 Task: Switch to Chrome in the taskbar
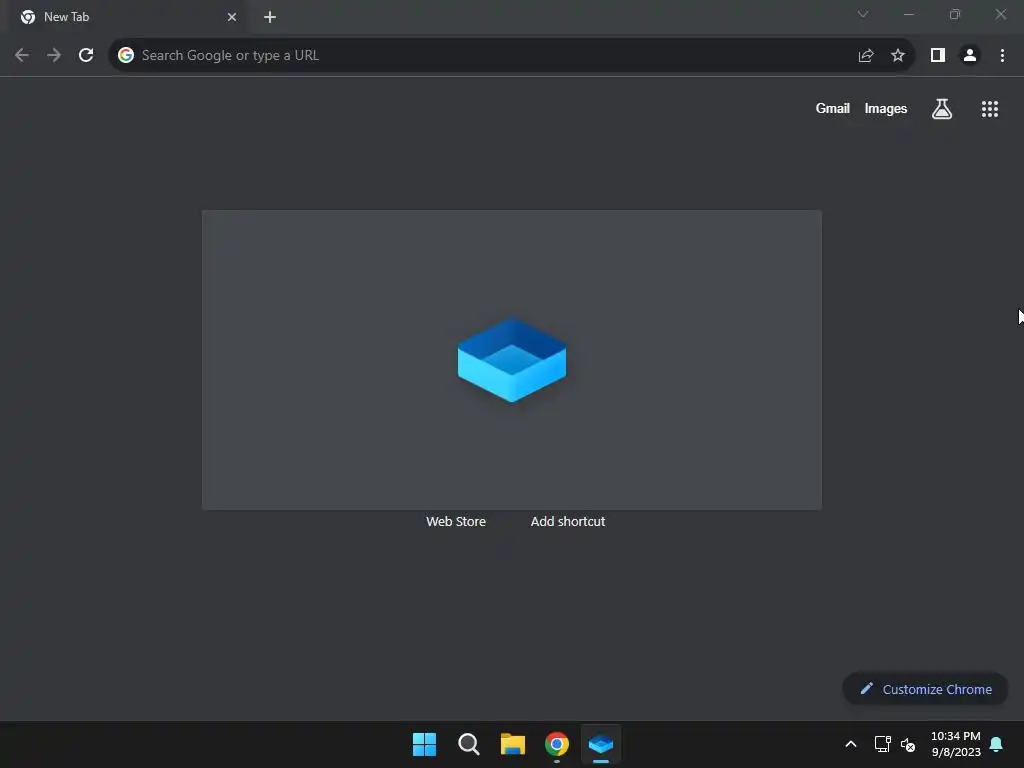(557, 744)
